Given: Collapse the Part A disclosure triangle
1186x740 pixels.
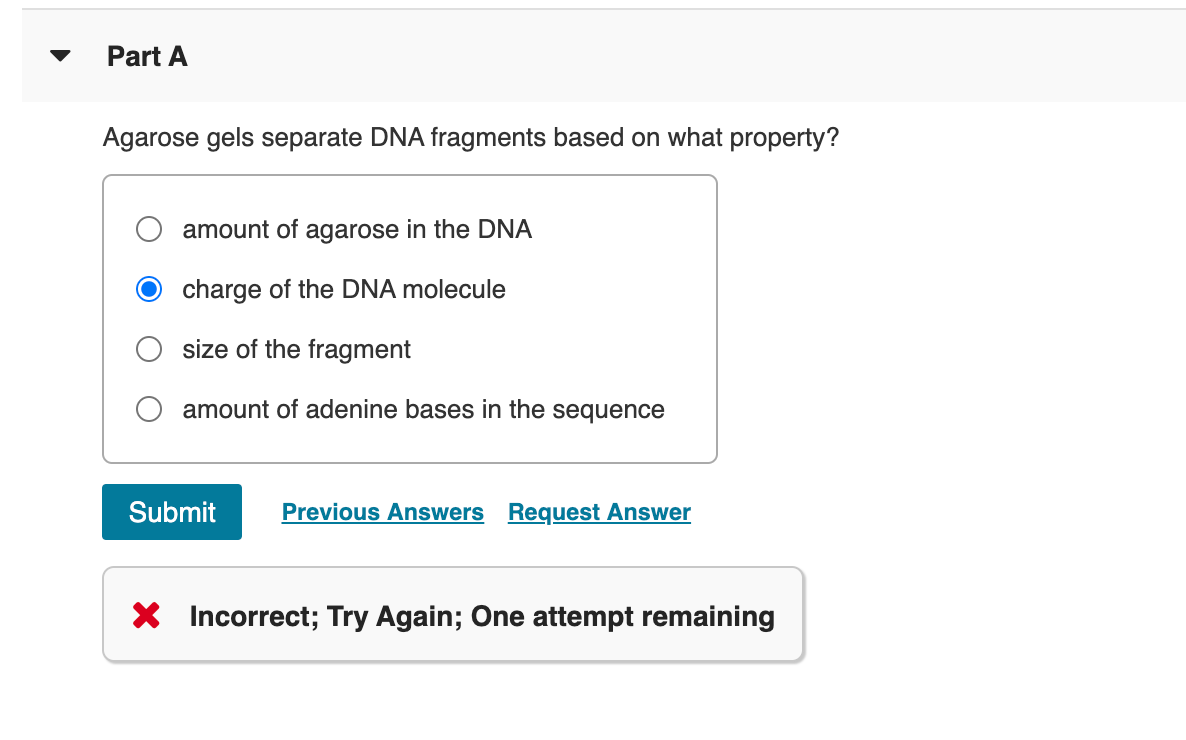Looking at the screenshot, I should pos(61,57).
